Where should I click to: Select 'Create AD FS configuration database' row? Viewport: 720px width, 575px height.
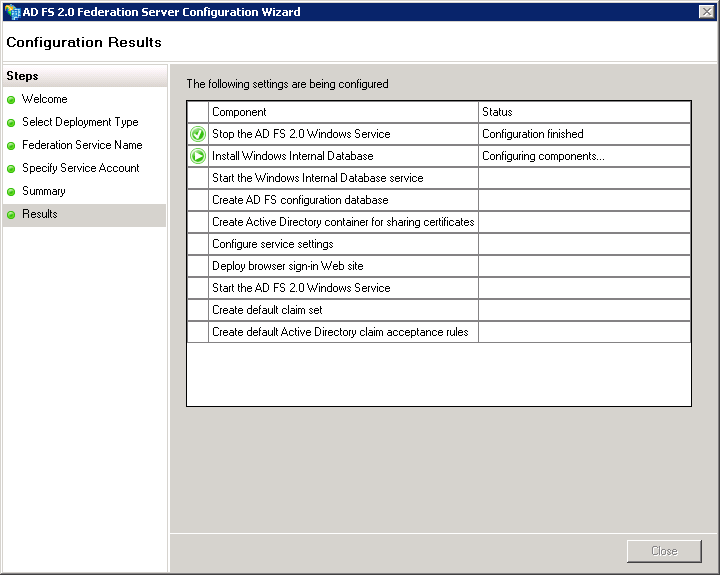439,200
